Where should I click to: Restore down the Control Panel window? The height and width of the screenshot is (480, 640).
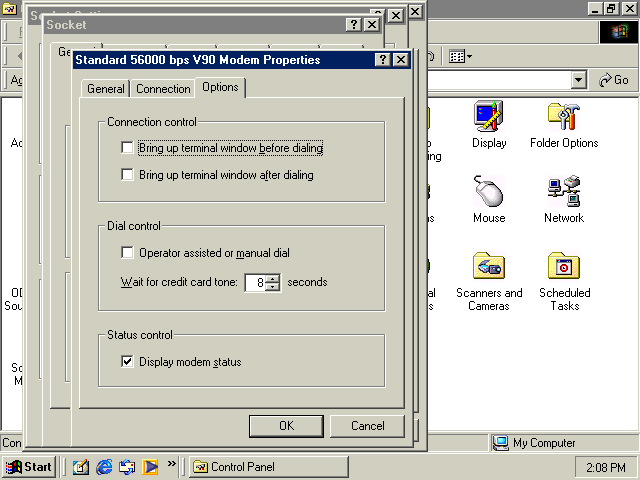[x=611, y=9]
